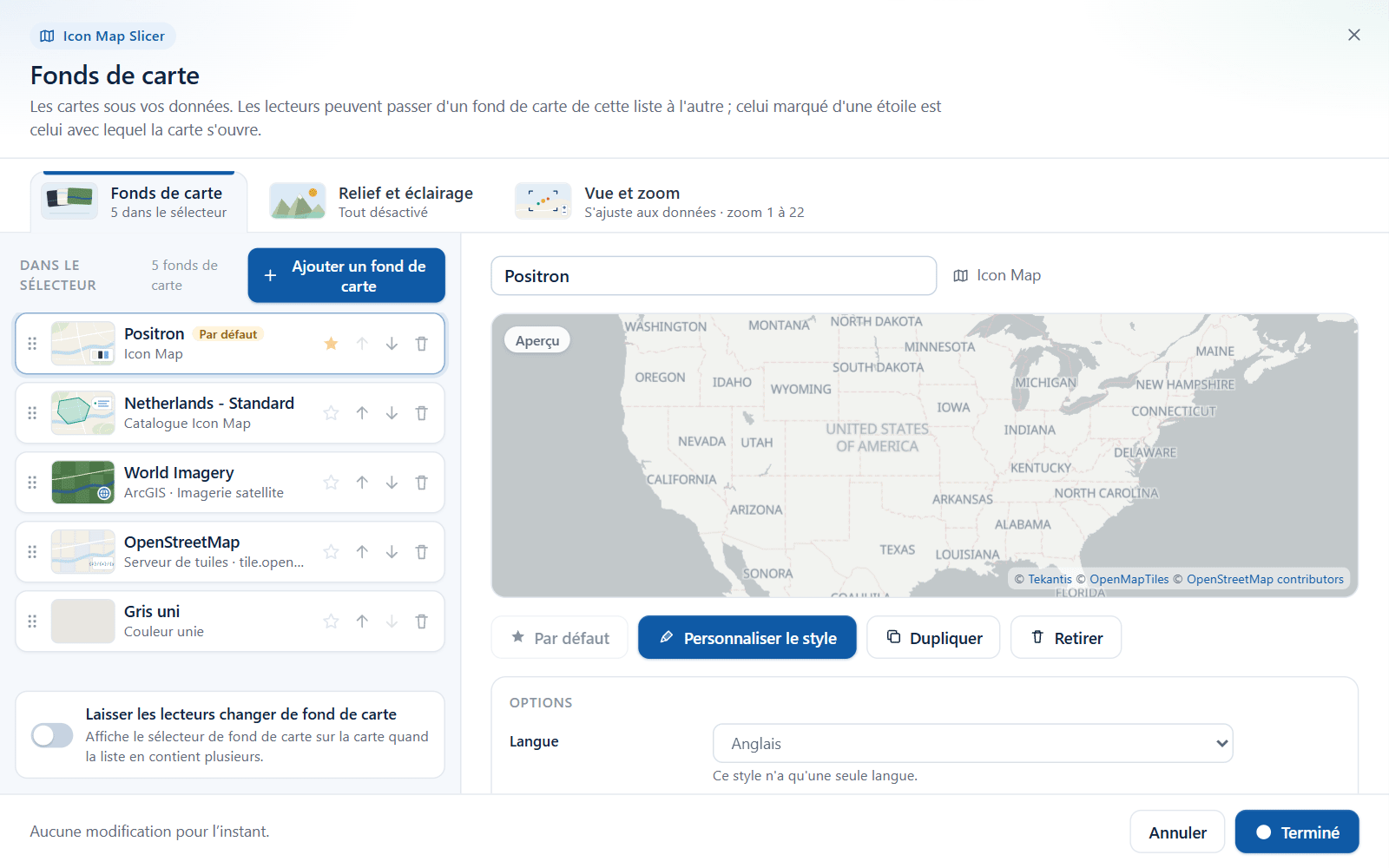Remove World Imagery using trash icon

pyautogui.click(x=421, y=483)
